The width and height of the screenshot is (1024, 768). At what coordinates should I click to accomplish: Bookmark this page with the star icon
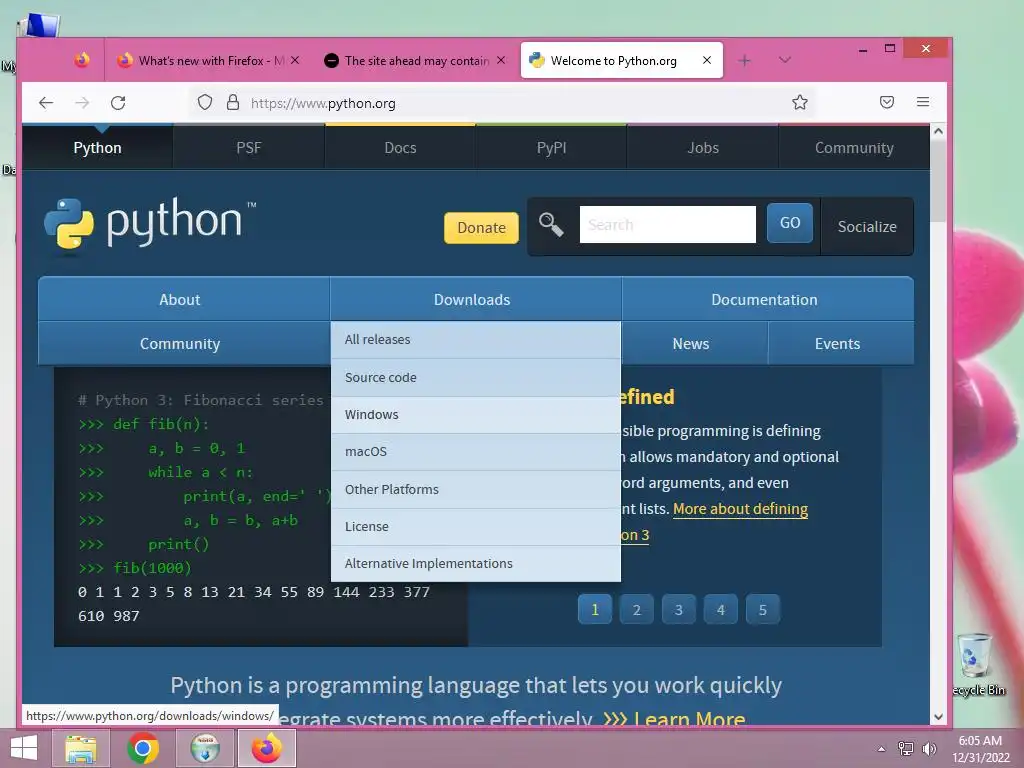[x=799, y=102]
